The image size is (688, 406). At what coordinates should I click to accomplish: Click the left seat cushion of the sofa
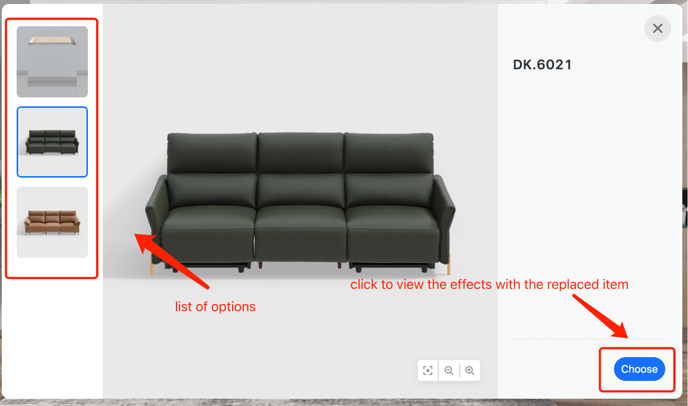click(x=209, y=219)
